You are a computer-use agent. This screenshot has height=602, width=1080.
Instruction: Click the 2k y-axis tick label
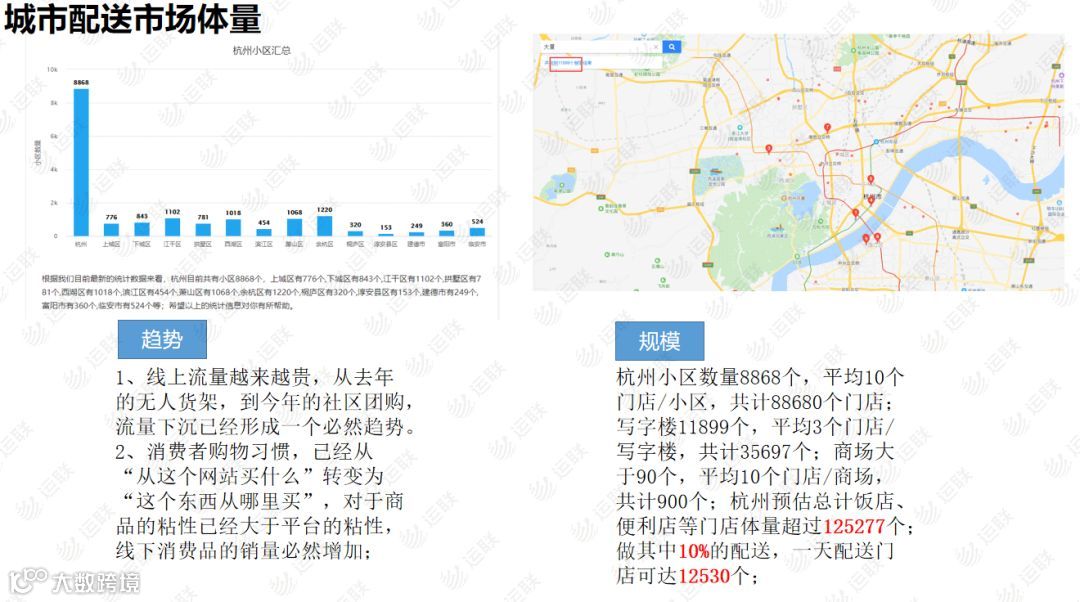coord(54,203)
